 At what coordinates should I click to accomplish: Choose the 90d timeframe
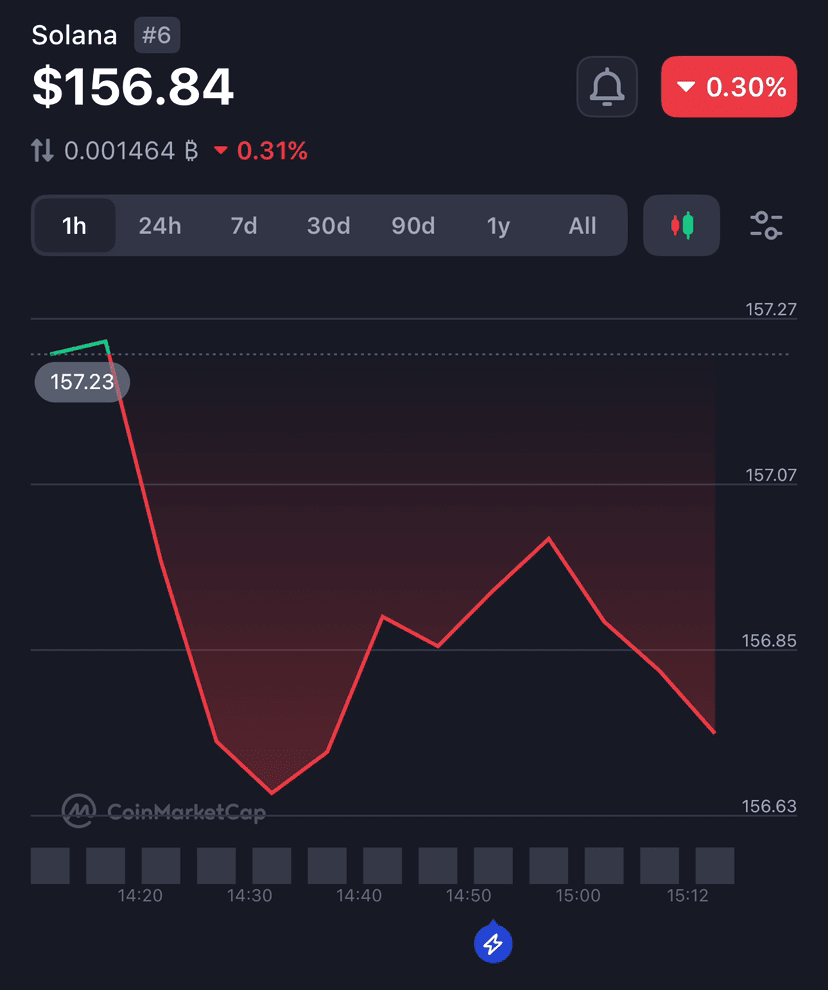pyautogui.click(x=413, y=225)
